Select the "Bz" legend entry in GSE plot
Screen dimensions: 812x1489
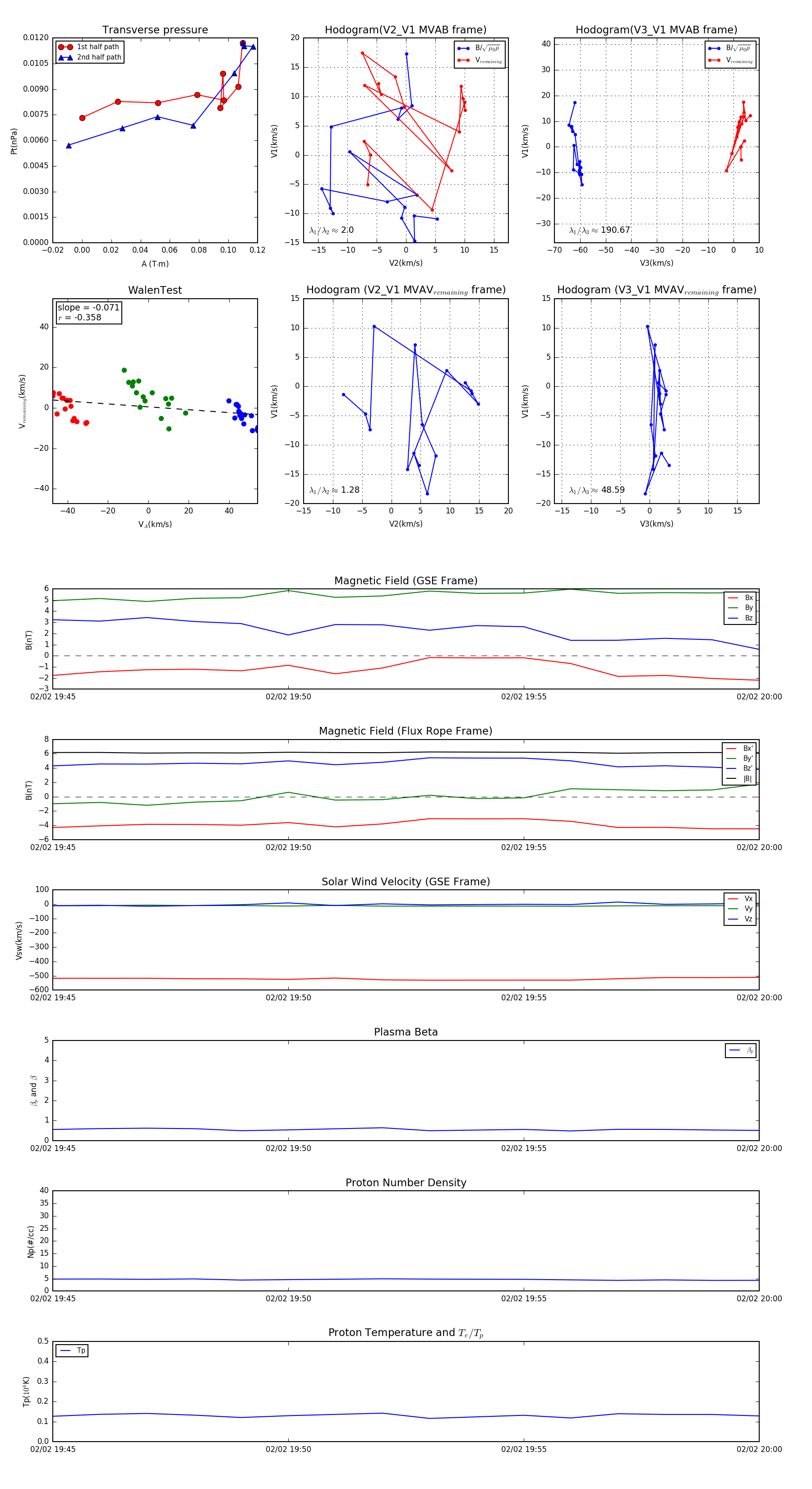[740, 618]
